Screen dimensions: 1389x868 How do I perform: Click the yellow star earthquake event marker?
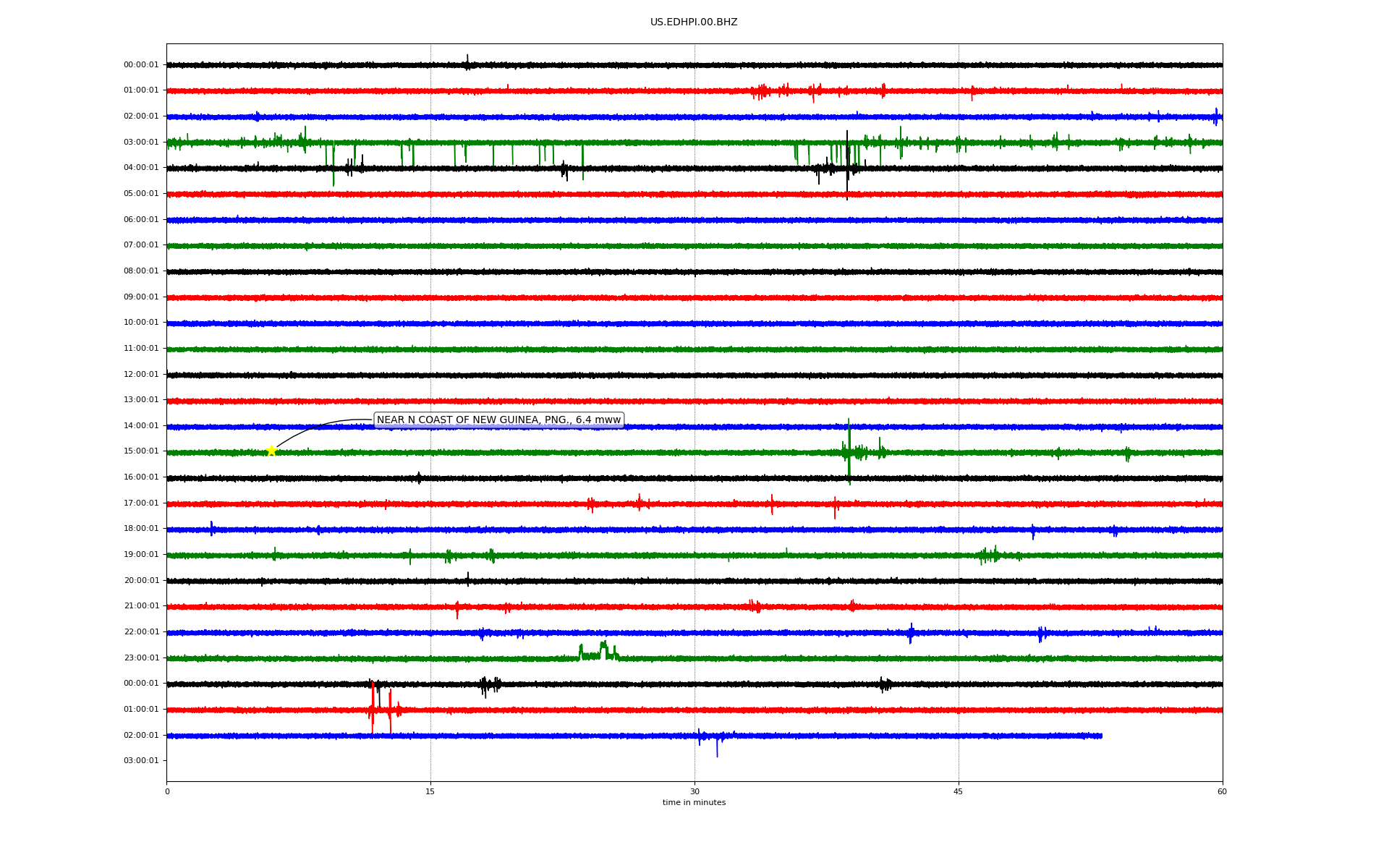[271, 451]
